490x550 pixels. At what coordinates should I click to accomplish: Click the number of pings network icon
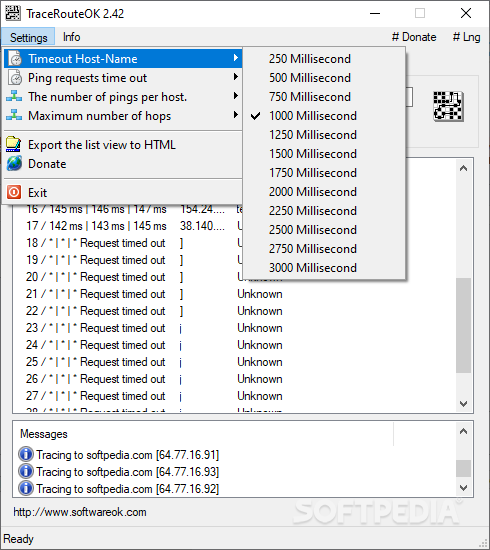tap(14, 96)
